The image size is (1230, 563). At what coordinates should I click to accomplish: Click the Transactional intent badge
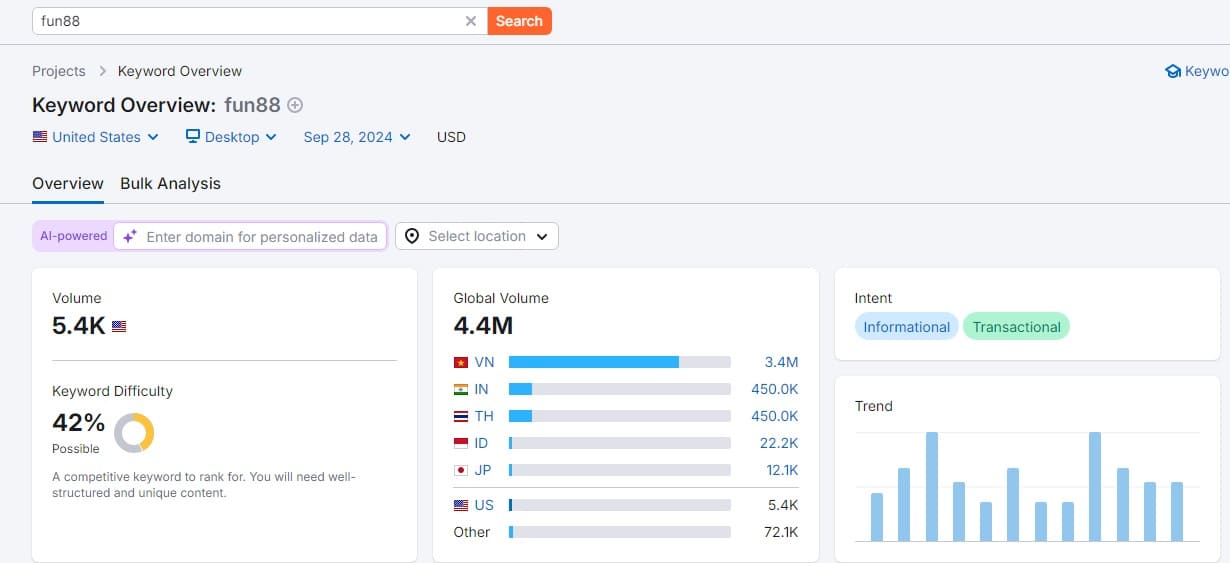tap(1016, 327)
